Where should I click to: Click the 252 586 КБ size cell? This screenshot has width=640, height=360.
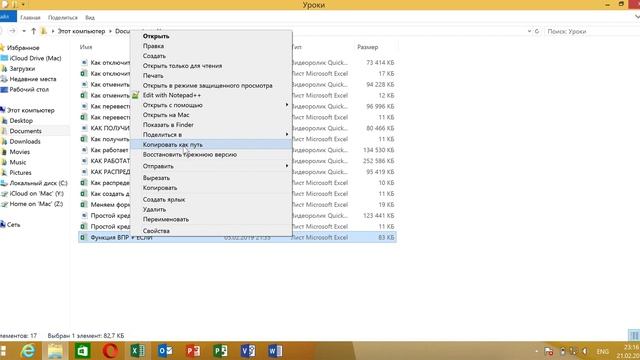pos(378,161)
